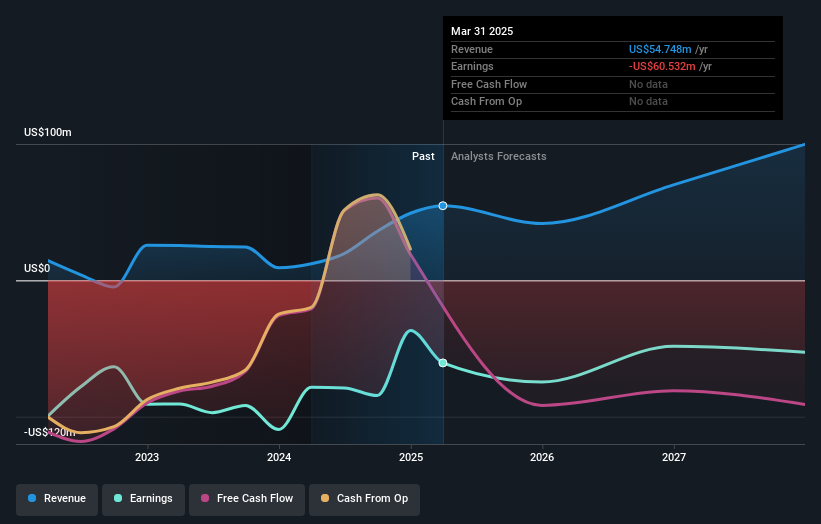The width and height of the screenshot is (821, 524).
Task: Click the Past label on chart
Action: pyautogui.click(x=423, y=157)
